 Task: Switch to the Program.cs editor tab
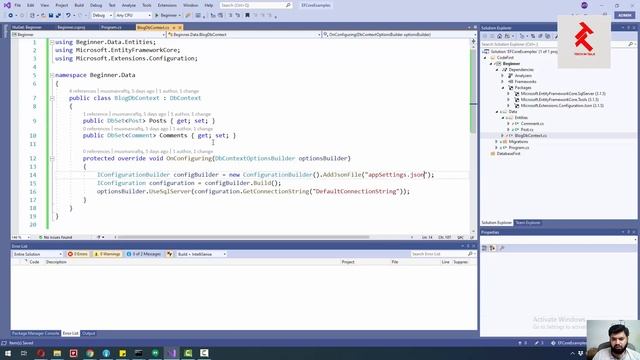coord(111,27)
